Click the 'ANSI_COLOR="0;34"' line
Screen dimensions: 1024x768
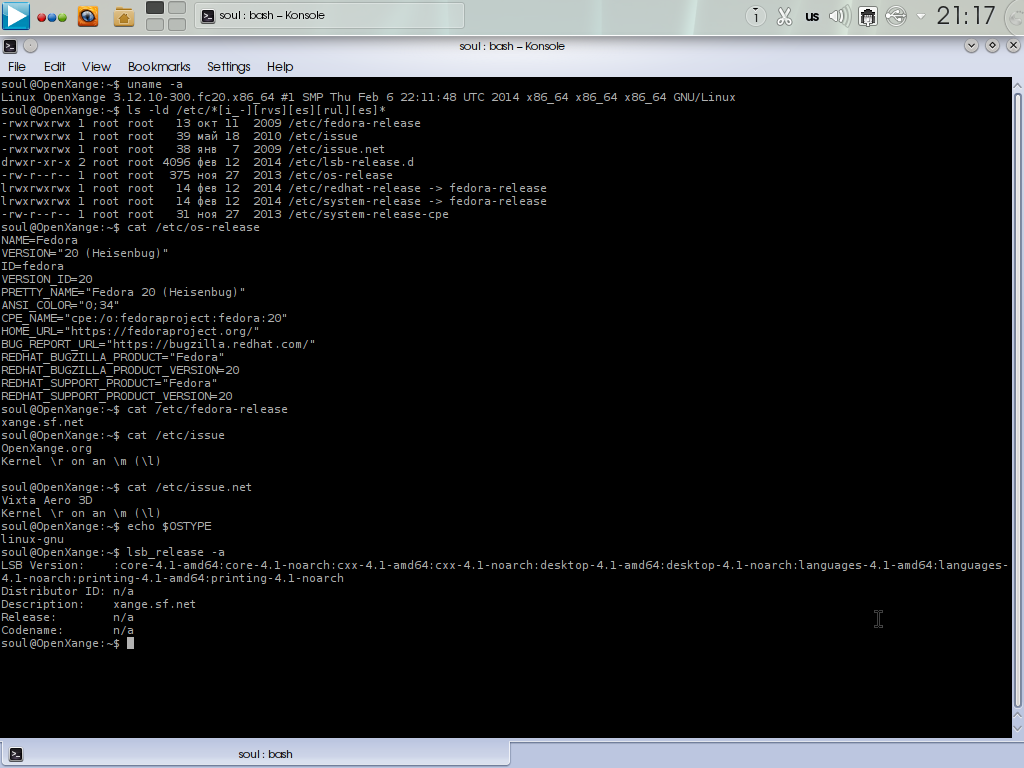click(x=60, y=305)
